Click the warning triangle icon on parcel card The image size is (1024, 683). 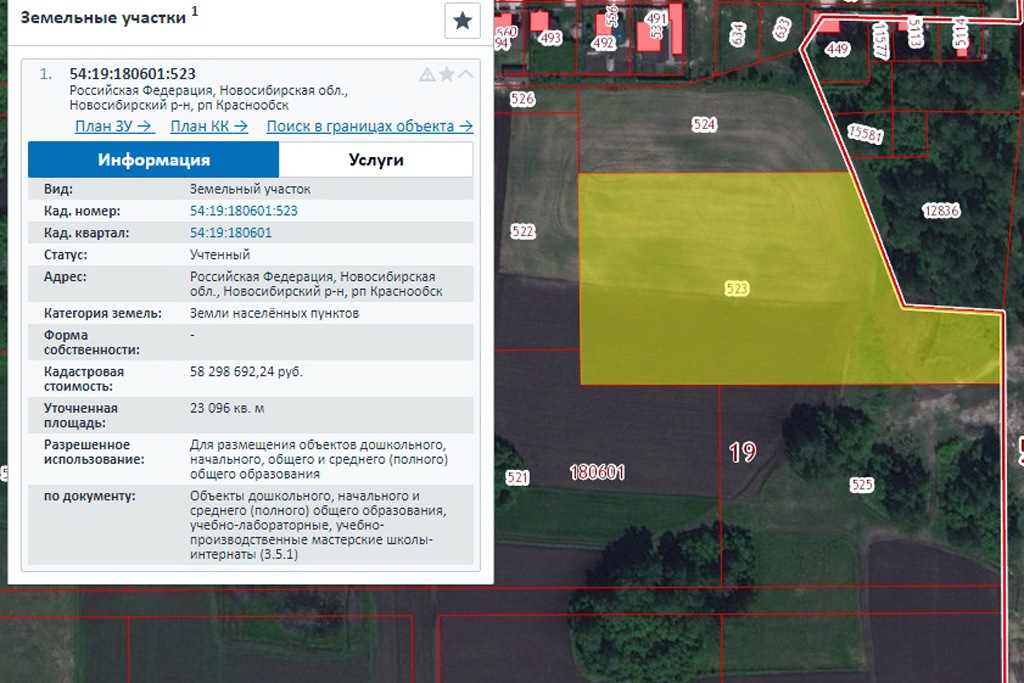[427, 74]
